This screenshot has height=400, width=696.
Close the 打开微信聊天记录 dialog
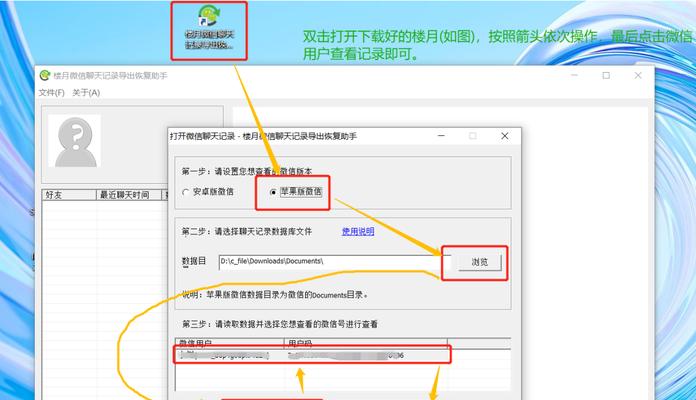click(505, 136)
